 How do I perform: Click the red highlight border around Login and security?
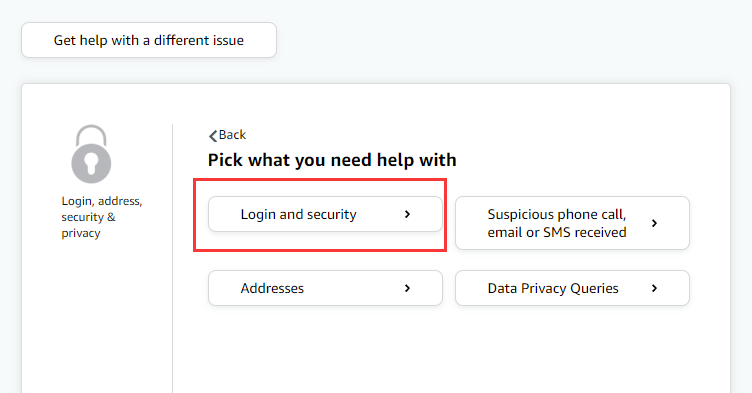[320, 181]
